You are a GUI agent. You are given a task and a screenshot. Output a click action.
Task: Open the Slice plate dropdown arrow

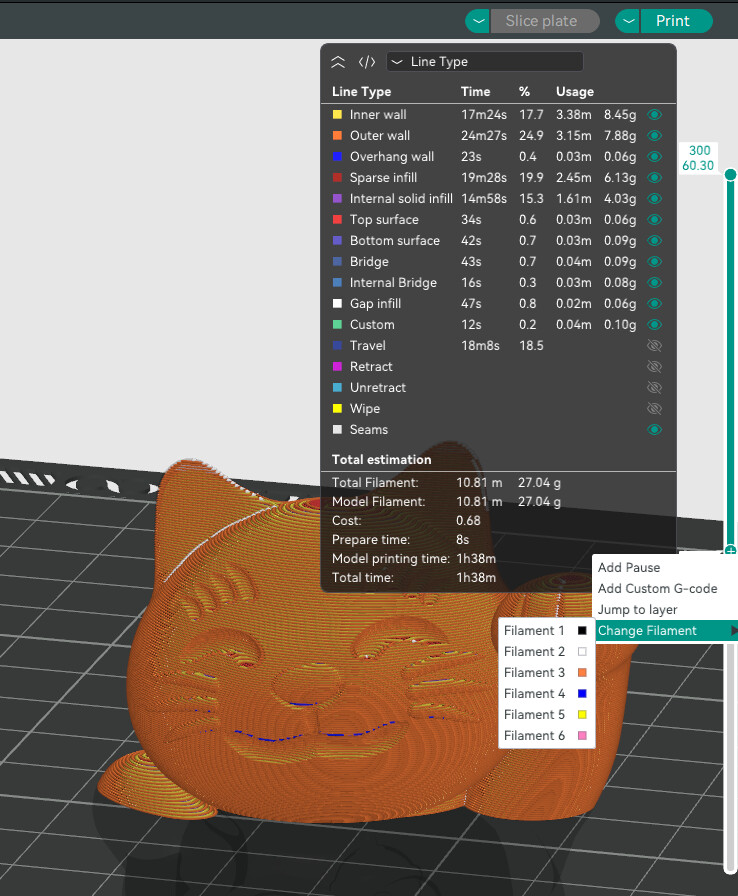[478, 21]
